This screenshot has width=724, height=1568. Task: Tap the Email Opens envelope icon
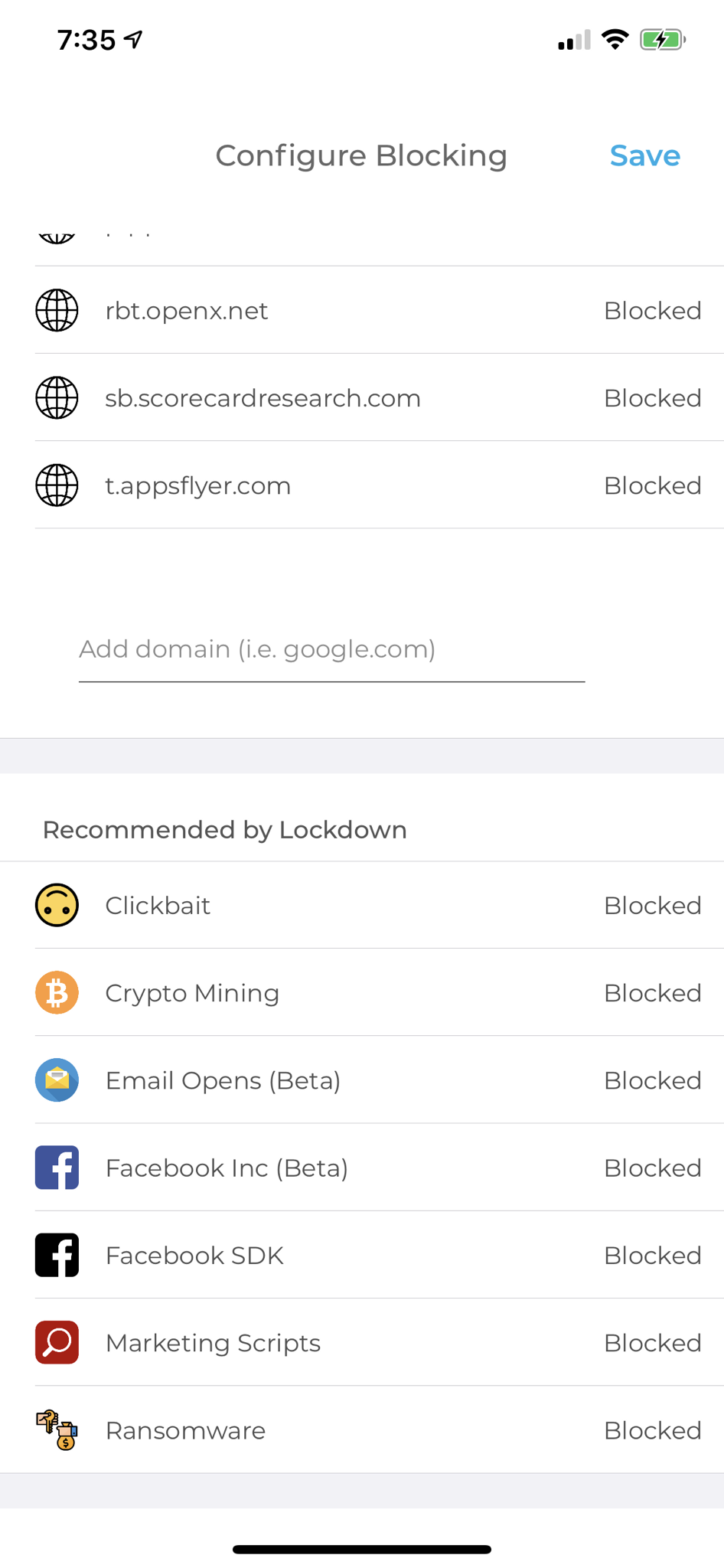[57, 1080]
